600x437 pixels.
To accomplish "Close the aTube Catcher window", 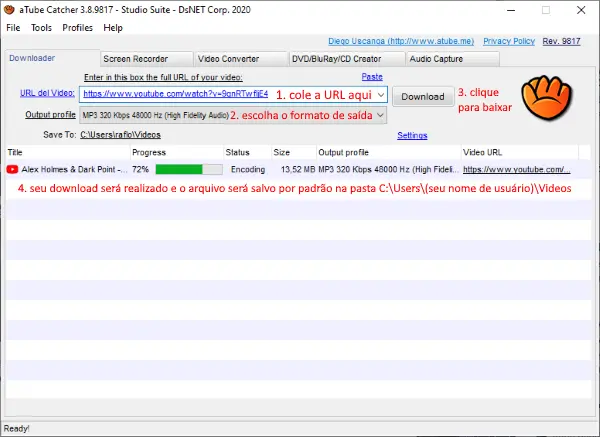I will click(581, 10).
